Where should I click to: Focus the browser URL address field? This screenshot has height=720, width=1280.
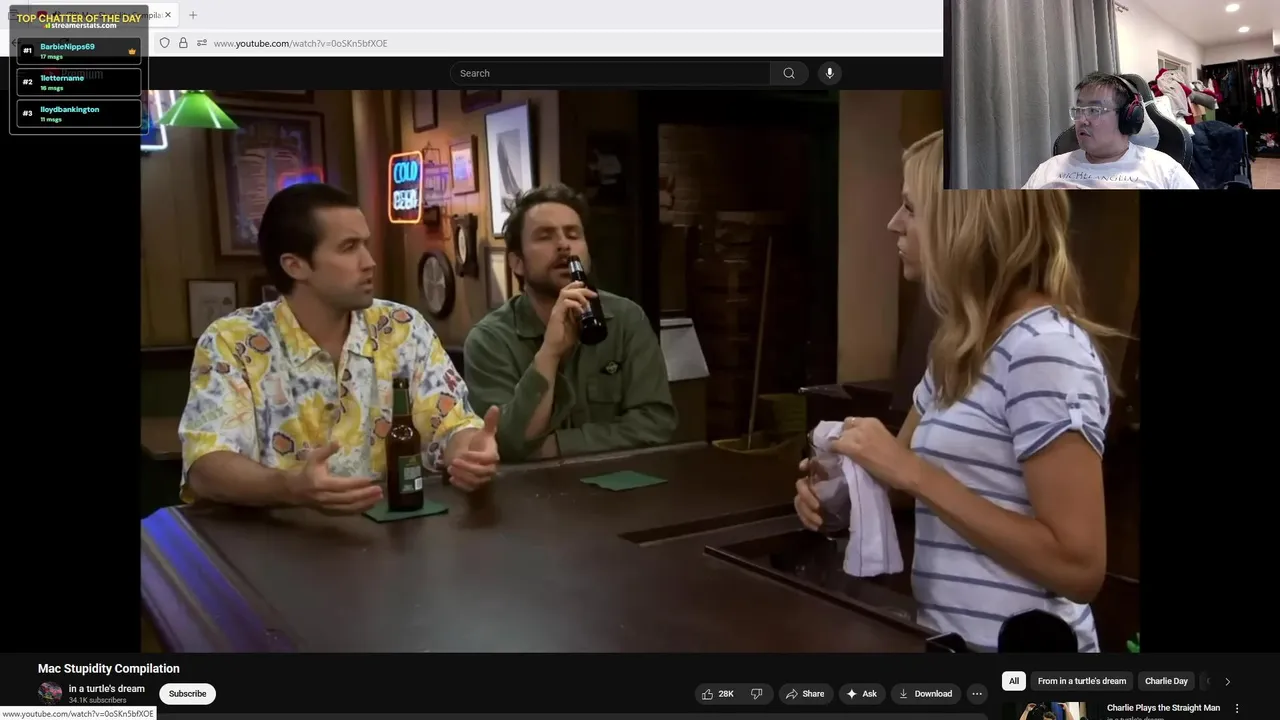point(570,43)
